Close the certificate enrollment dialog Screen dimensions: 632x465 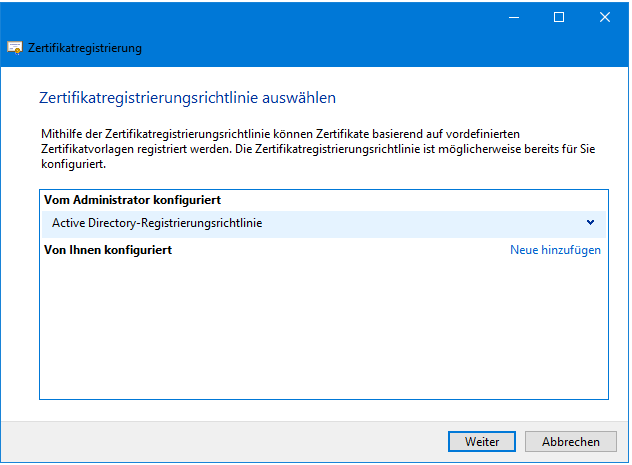pos(605,16)
